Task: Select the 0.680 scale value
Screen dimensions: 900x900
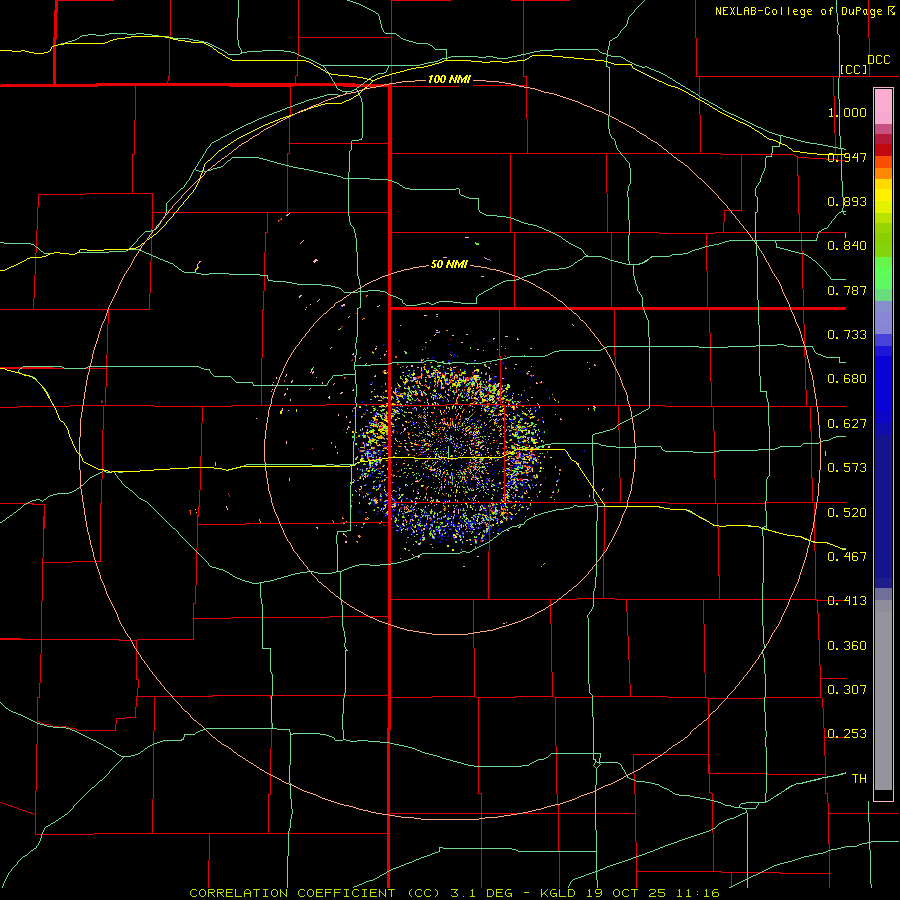Action: click(847, 379)
